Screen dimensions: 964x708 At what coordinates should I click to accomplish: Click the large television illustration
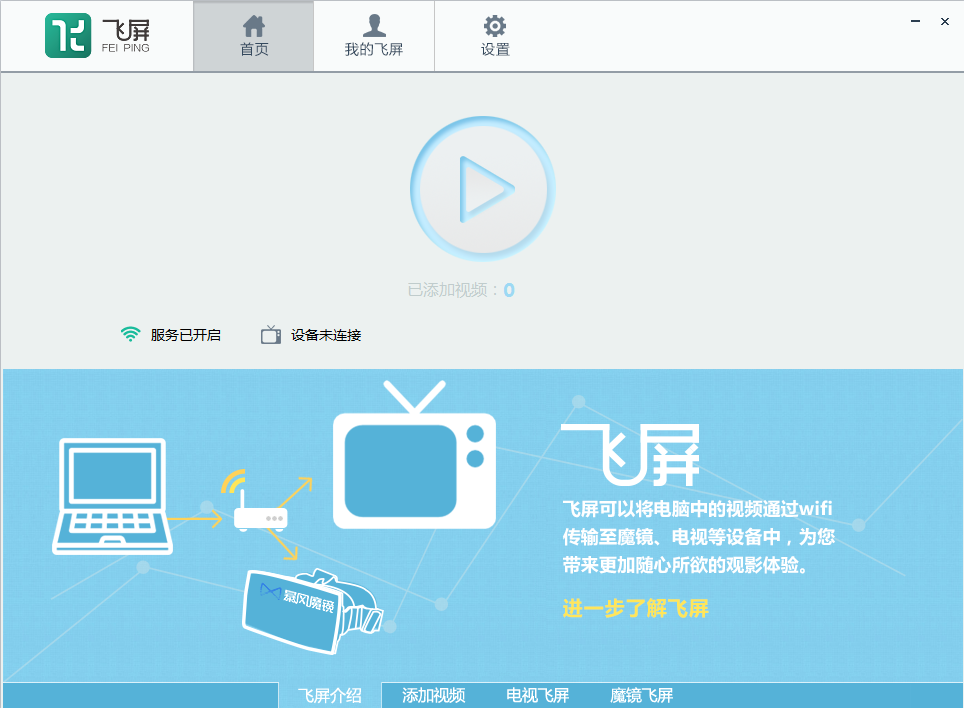414,455
